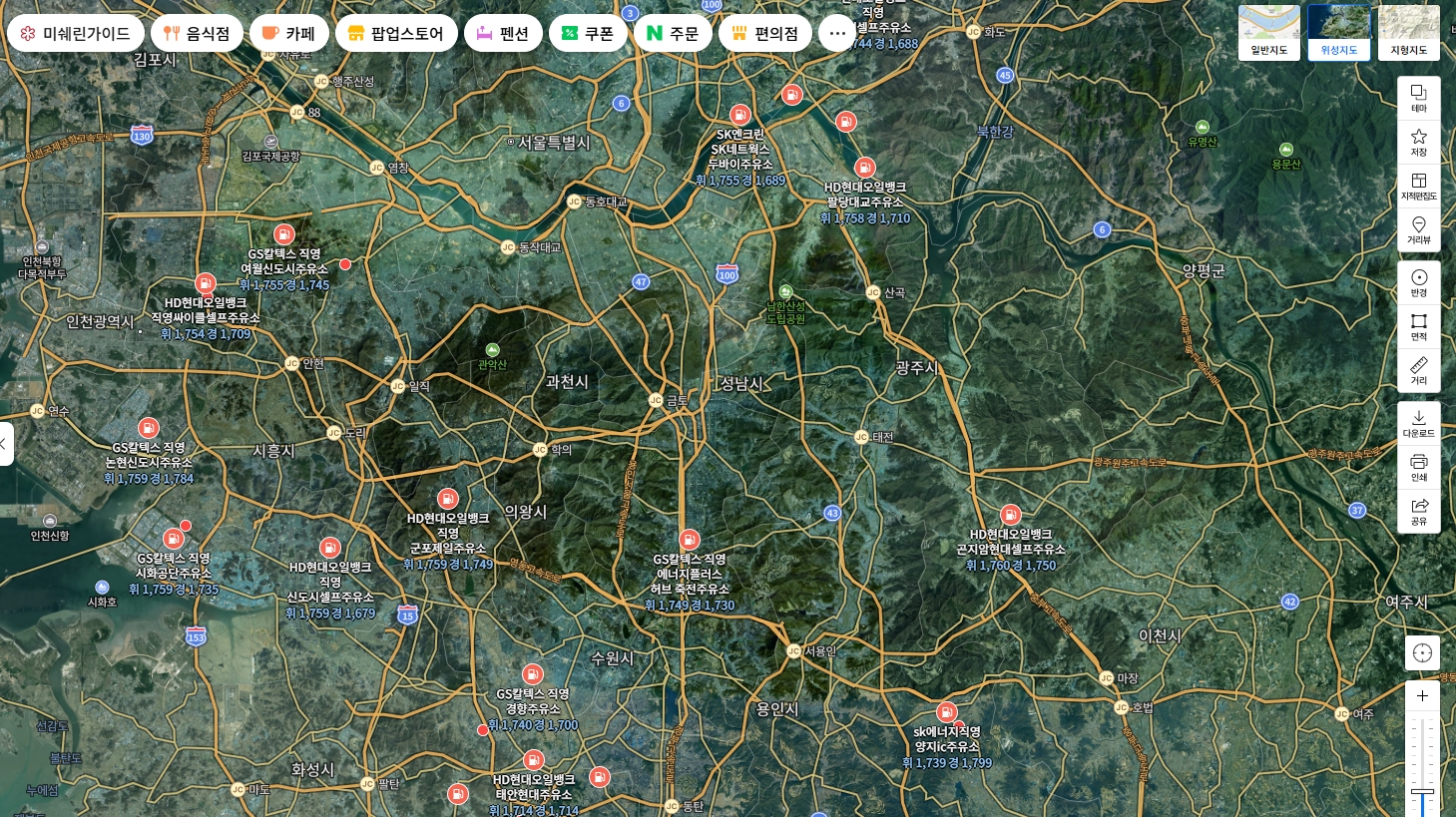Viewport: 1456px width, 817px height.
Task: Switch to 위성지도 map type
Action: click(x=1339, y=32)
